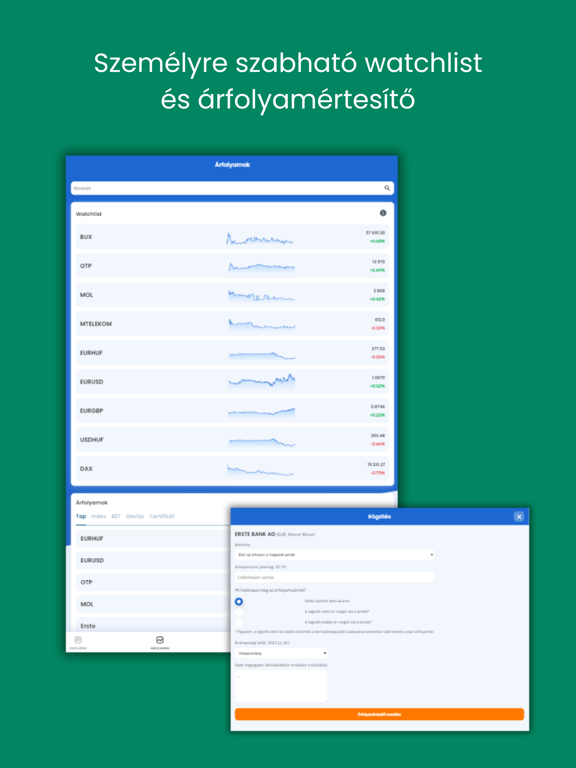The height and width of the screenshot is (768, 576).
Task: Open the BUX watchlist row
Action: (232, 237)
